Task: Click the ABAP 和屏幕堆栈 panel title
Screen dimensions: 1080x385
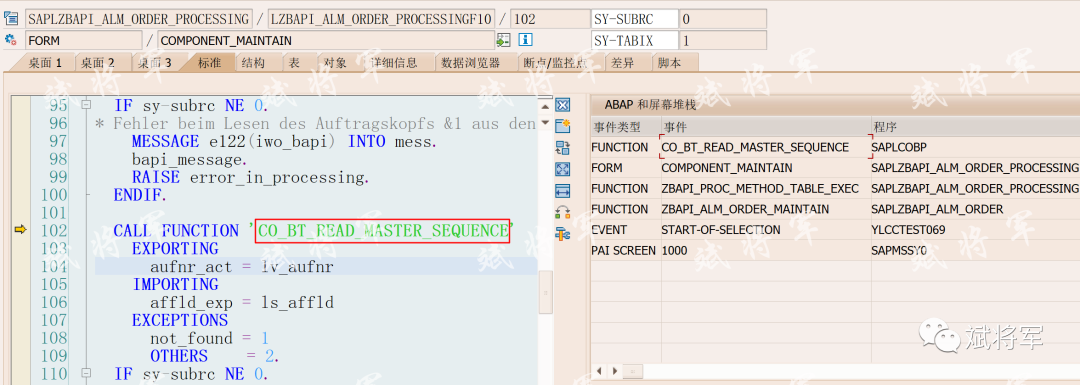Action: [650, 105]
